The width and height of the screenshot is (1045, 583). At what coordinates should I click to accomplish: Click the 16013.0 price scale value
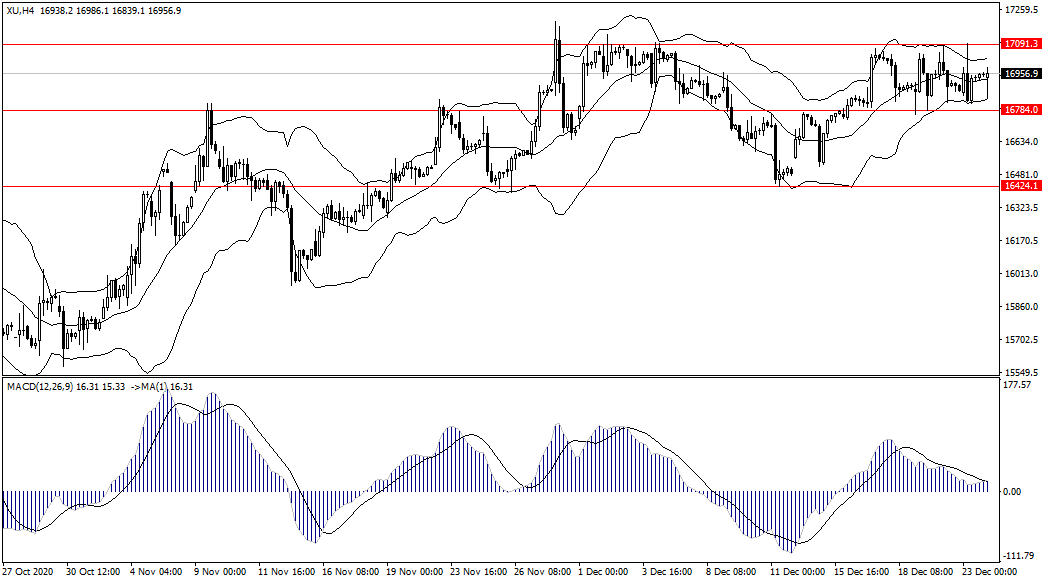1022,274
